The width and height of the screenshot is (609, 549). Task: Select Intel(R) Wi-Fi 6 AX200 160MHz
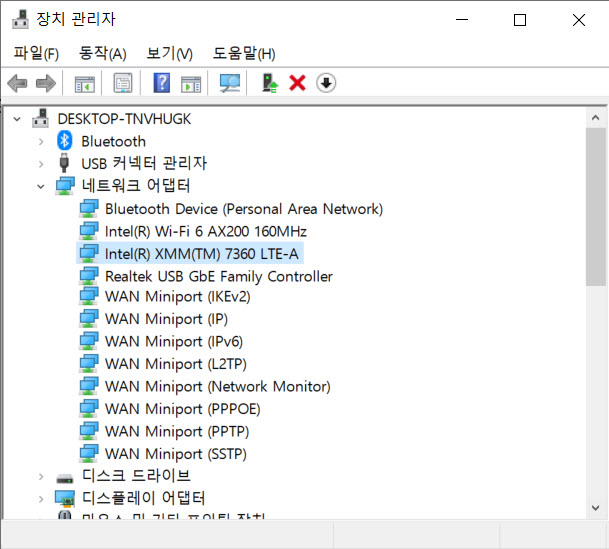[206, 231]
